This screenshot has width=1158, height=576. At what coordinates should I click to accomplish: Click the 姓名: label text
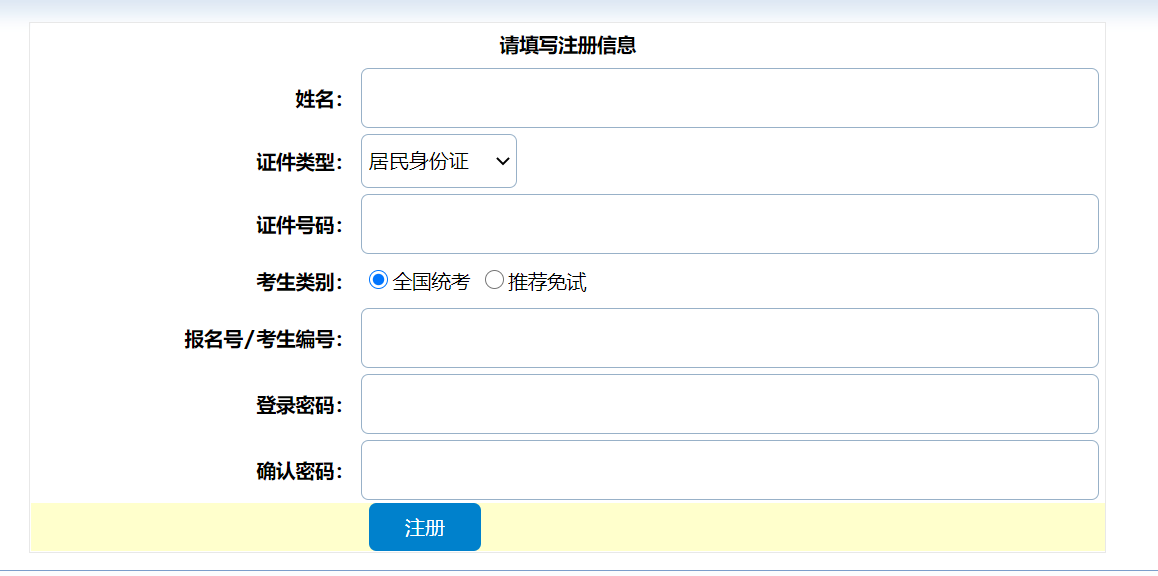tap(318, 99)
